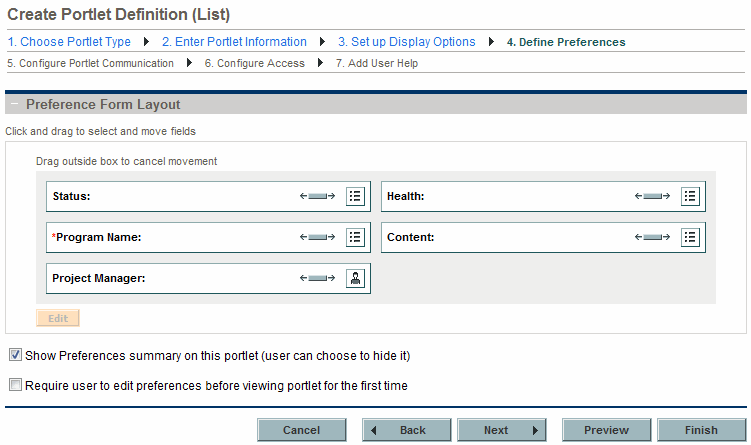This screenshot has height=445, width=751.
Task: Click the list icon in the Content field
Action: click(690, 237)
